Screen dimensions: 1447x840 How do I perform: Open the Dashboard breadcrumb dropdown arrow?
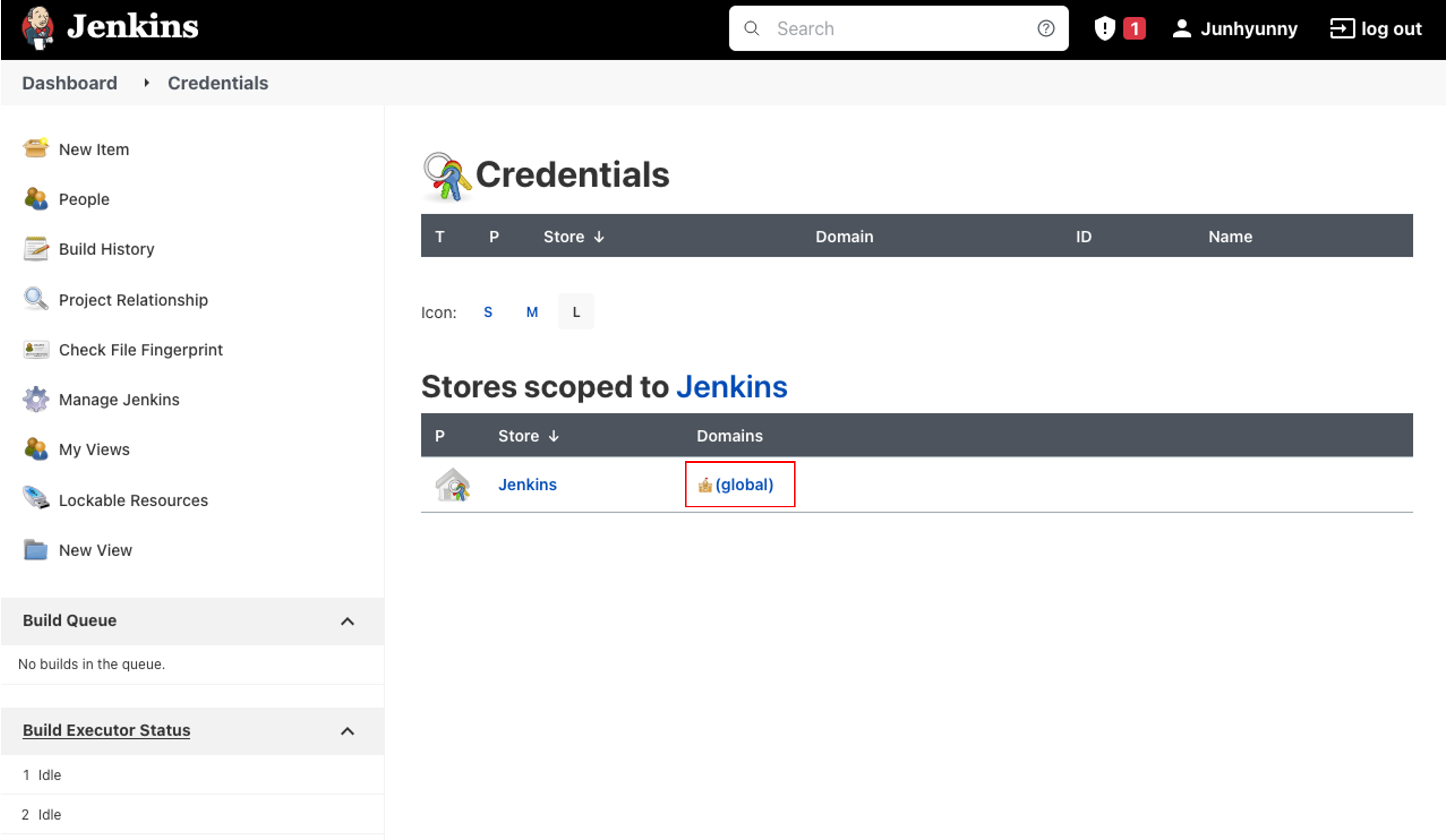tap(146, 83)
